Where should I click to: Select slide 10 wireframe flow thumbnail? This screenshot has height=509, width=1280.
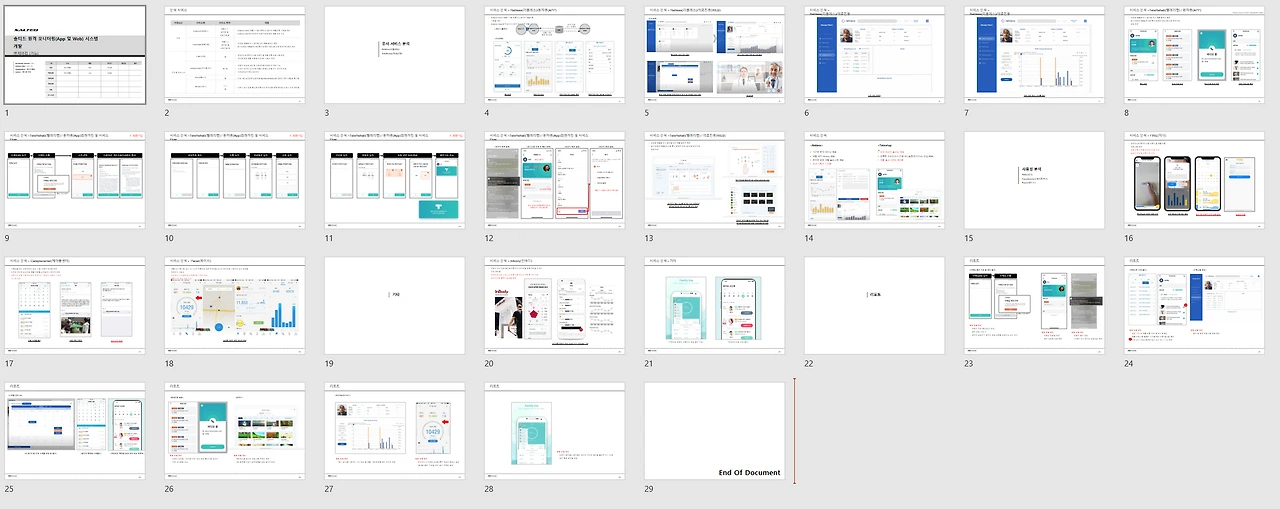pyautogui.click(x=234, y=180)
